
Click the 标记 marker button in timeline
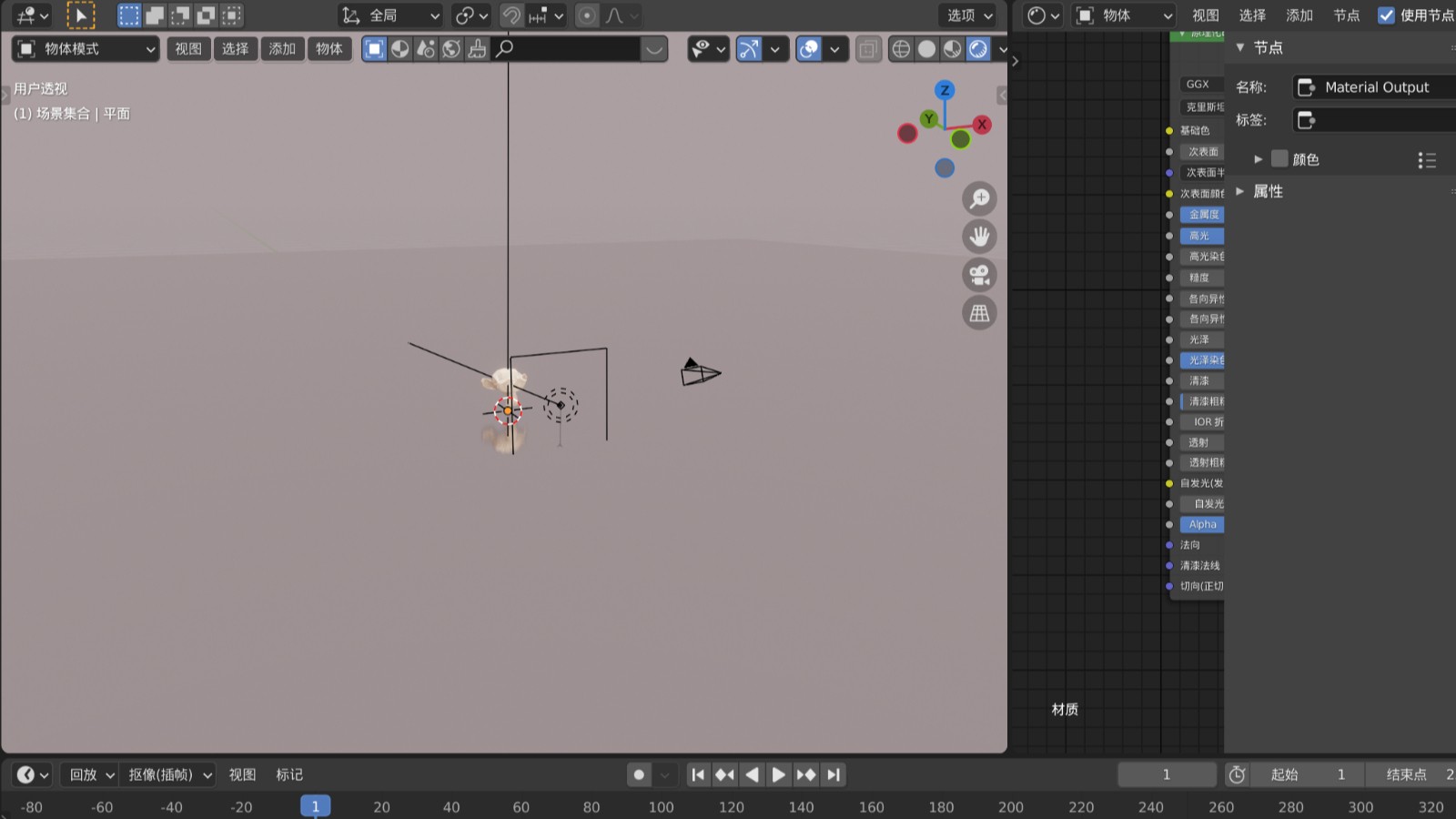[289, 774]
